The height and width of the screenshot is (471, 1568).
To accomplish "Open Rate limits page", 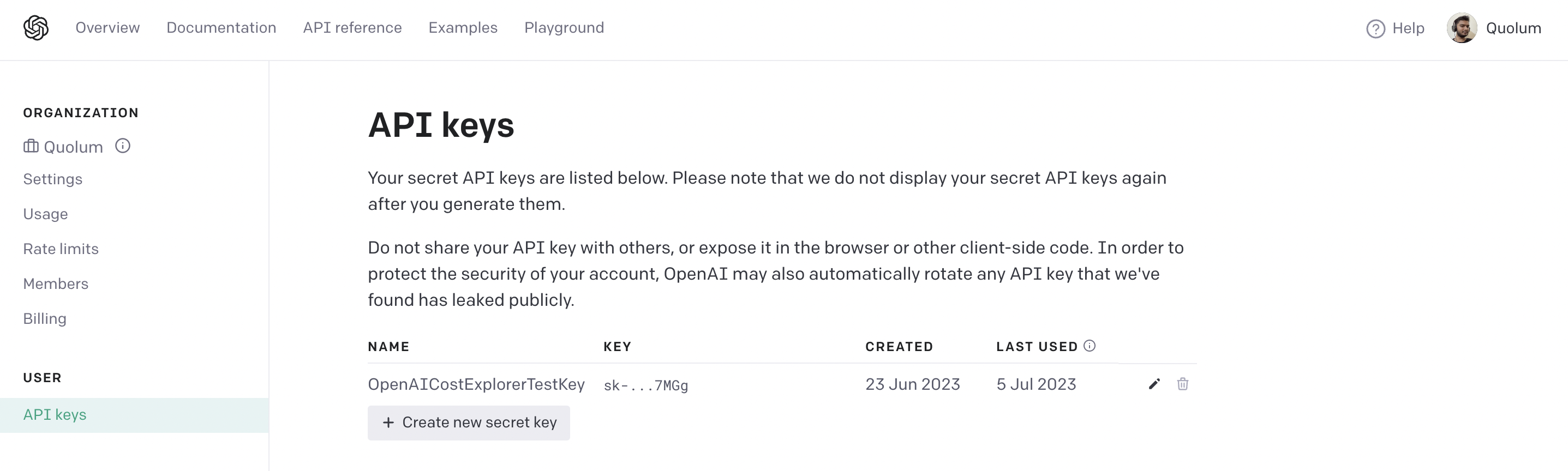I will point(61,249).
